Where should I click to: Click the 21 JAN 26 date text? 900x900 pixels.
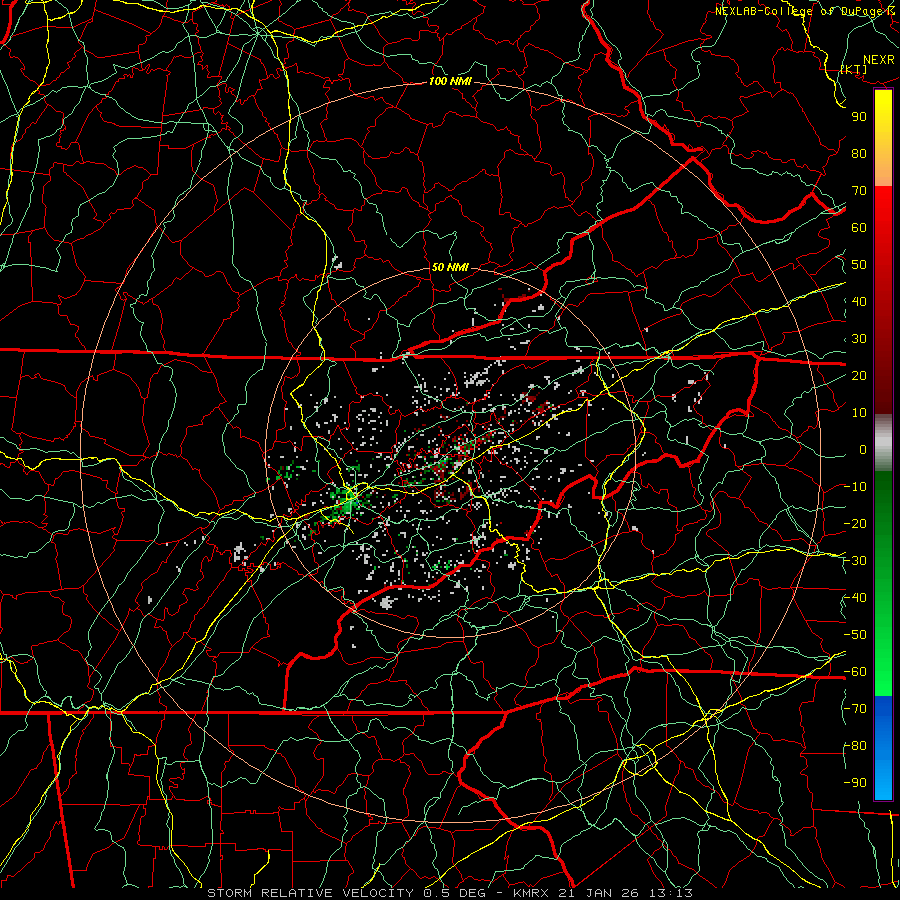[x=600, y=893]
